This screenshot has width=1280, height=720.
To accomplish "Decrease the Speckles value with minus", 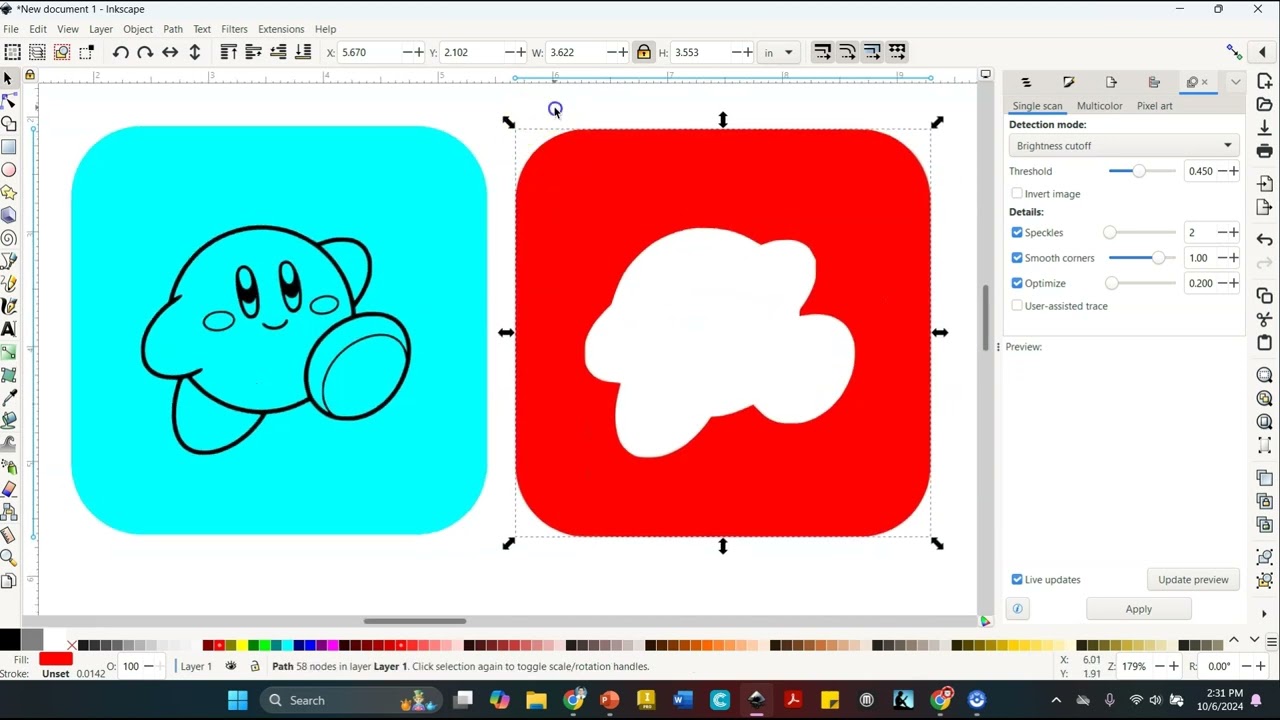I will 1221,232.
